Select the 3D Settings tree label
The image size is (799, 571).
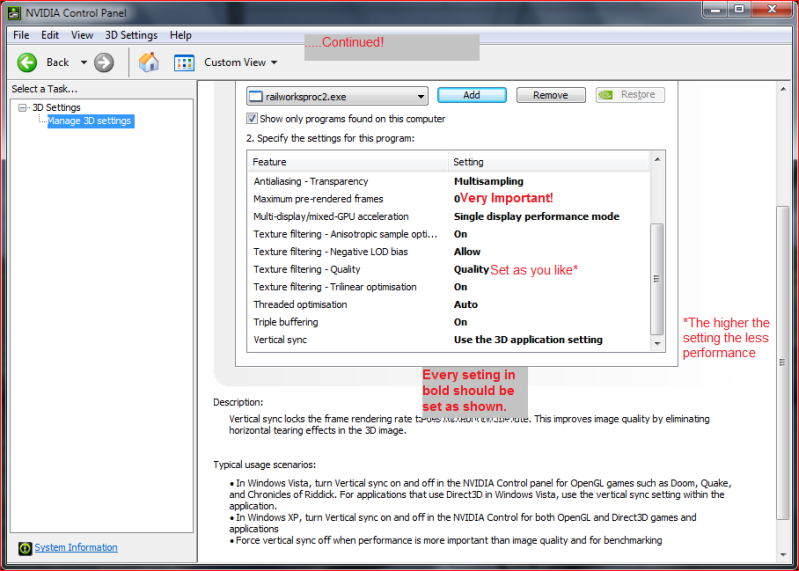click(x=57, y=107)
